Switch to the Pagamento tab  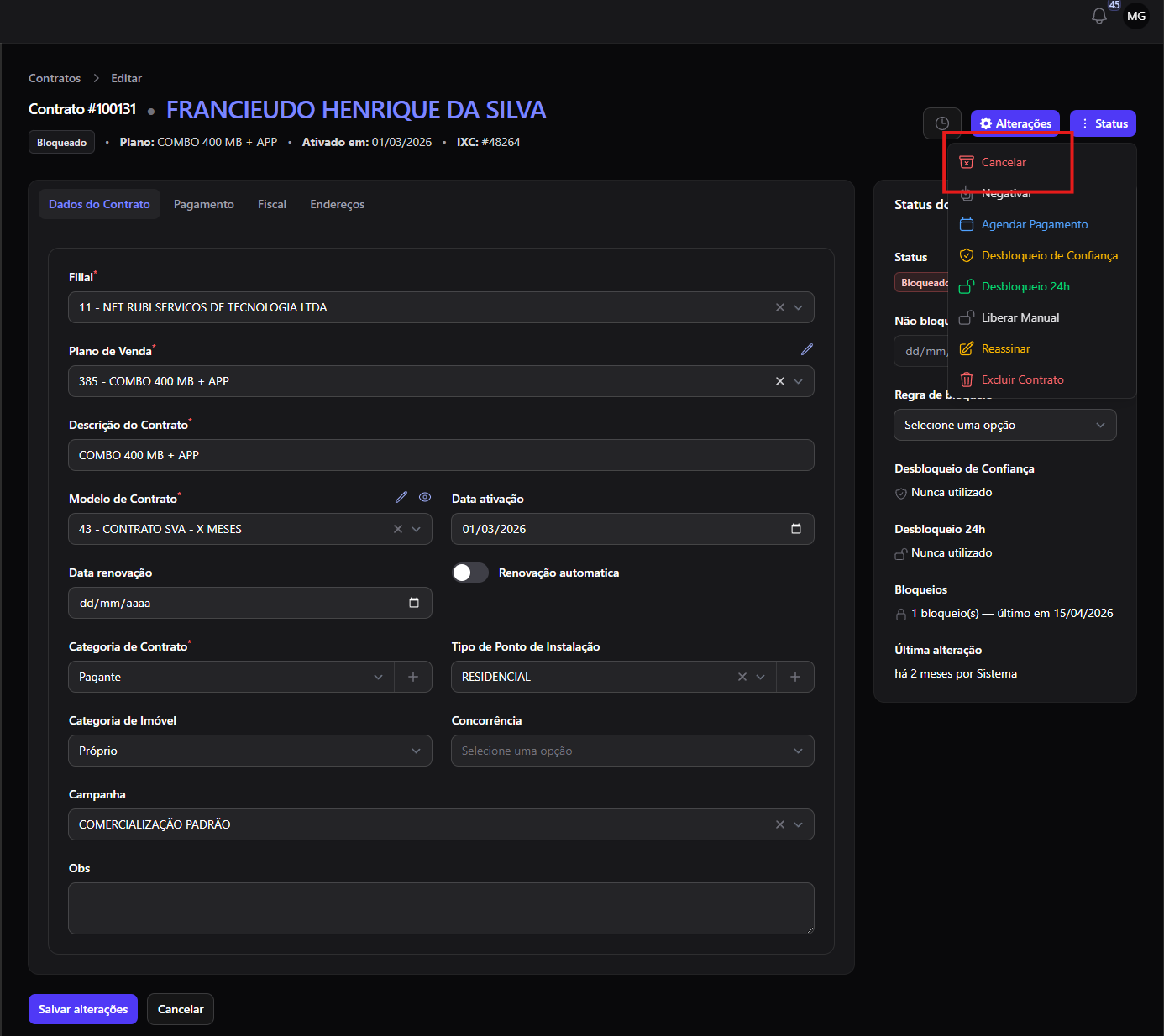pyautogui.click(x=204, y=204)
